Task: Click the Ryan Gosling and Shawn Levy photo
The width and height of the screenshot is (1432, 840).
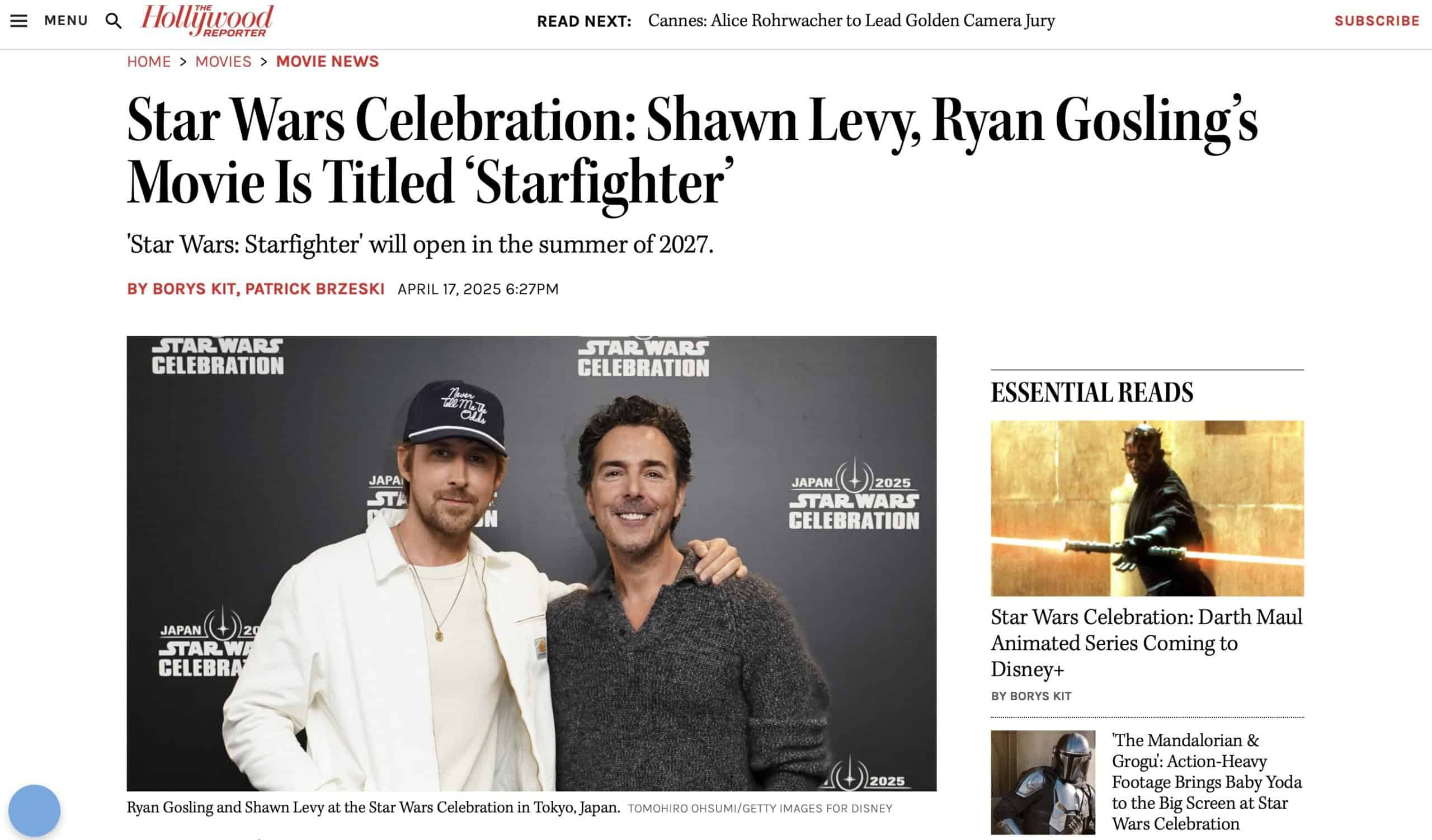Action: coord(531,563)
